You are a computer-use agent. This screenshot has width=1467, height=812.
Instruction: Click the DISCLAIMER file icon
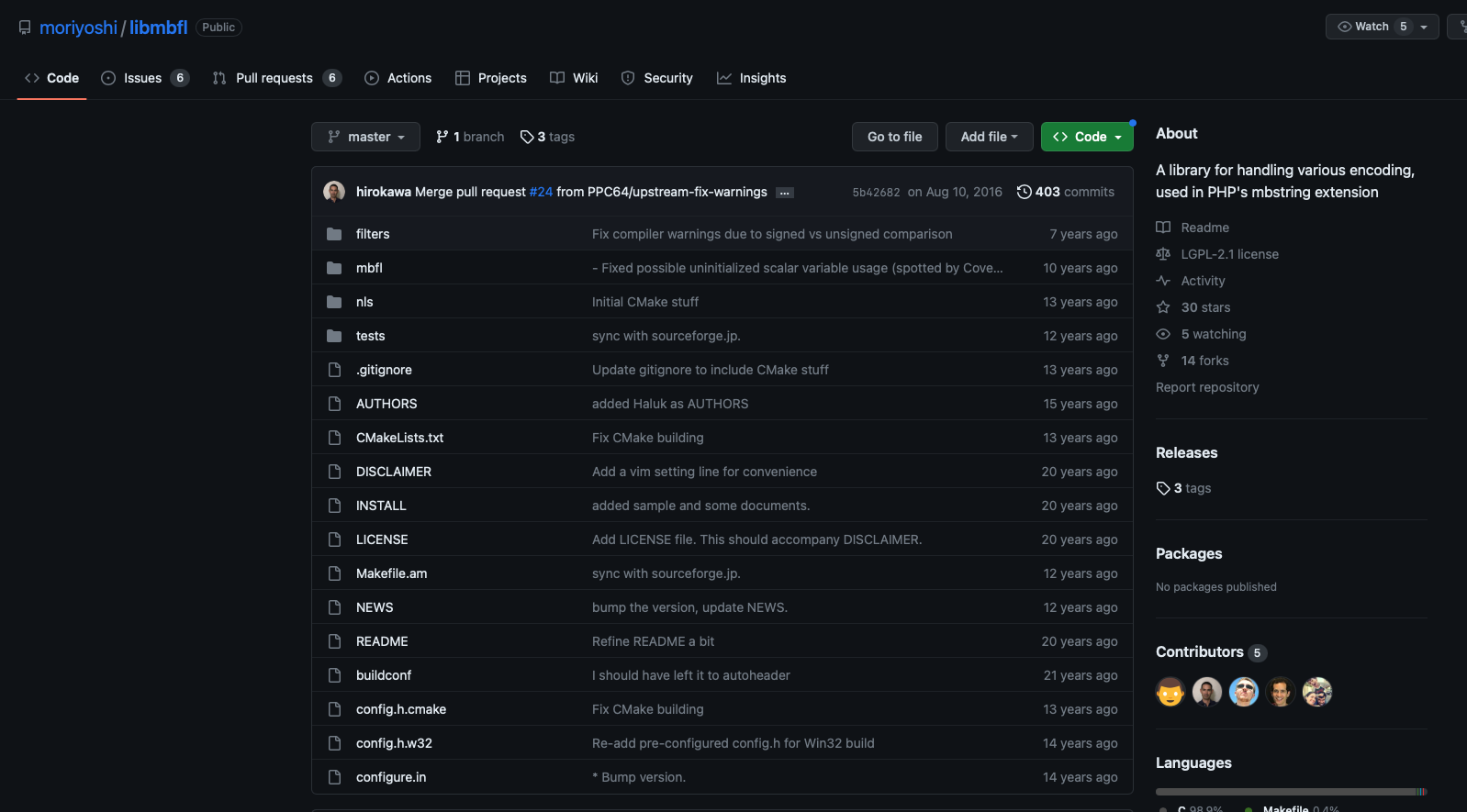point(335,472)
